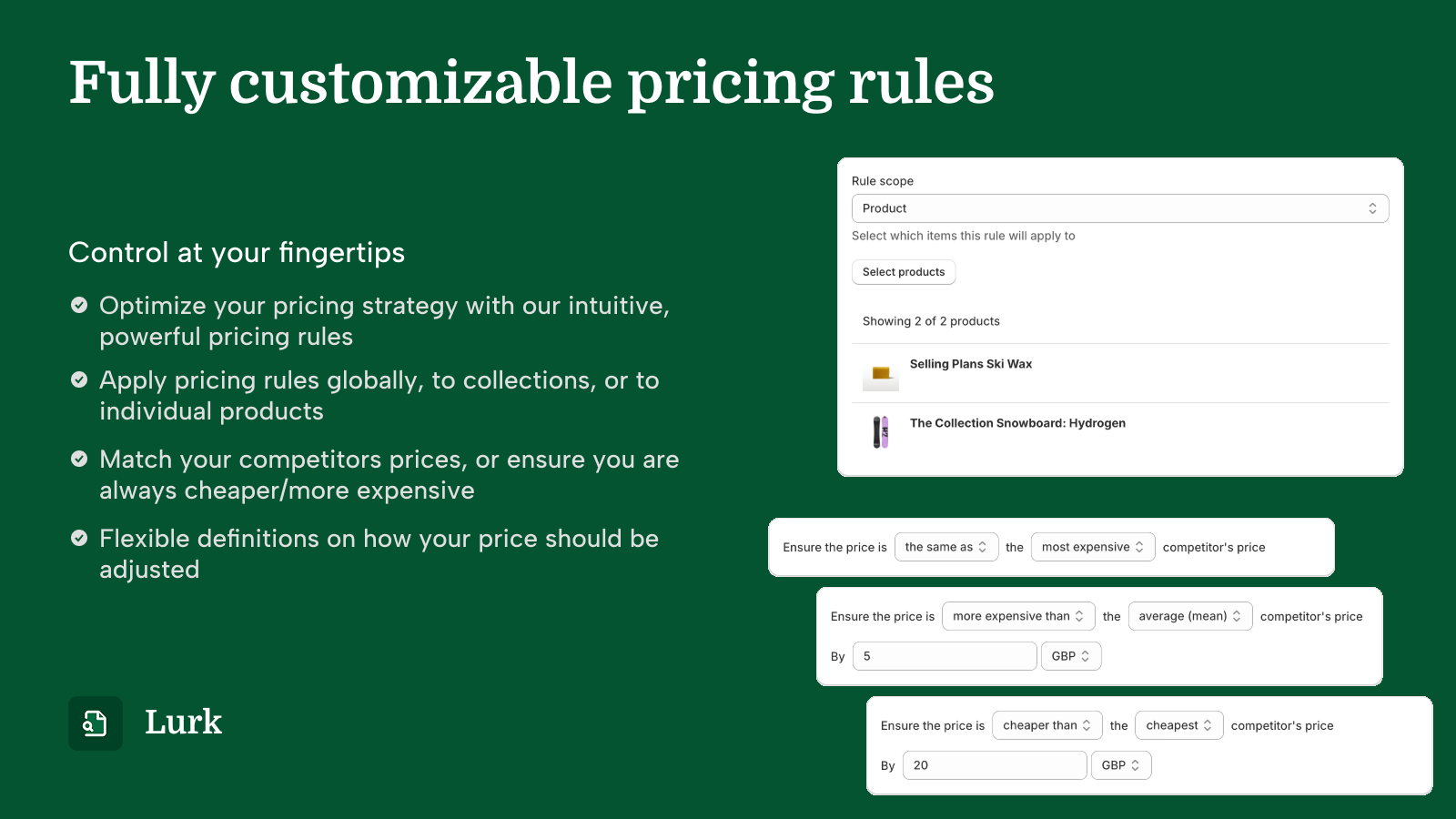1456x819 pixels.
Task: Open the Rule scope Product dropdown
Action: [x=1120, y=208]
